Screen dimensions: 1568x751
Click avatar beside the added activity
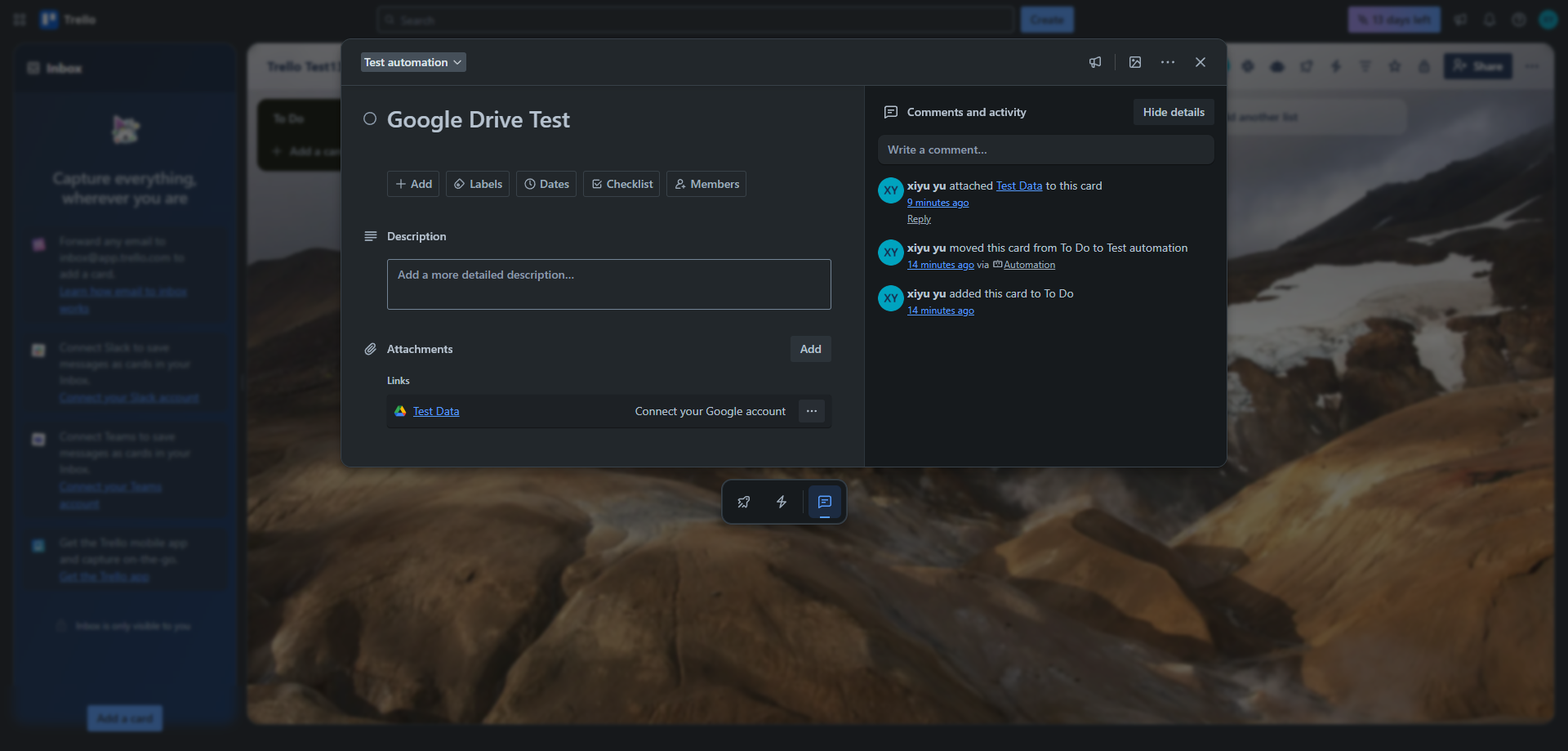tap(891, 298)
